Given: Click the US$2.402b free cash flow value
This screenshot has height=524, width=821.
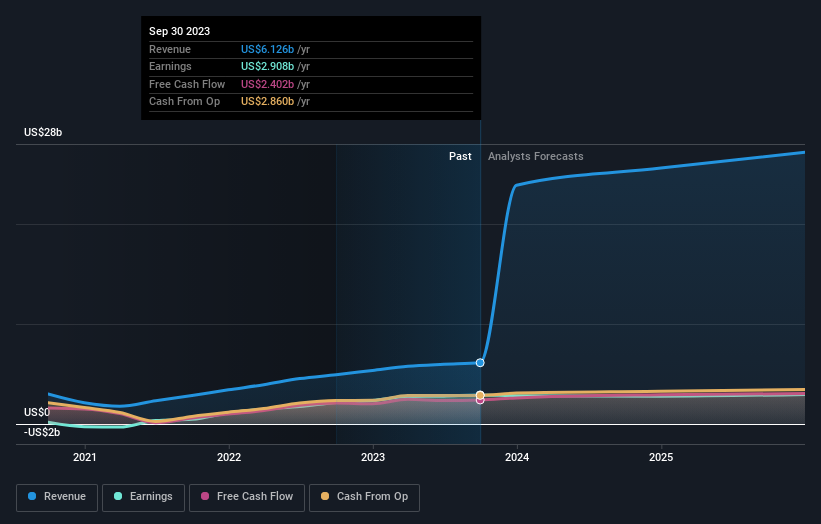Looking at the screenshot, I should [268, 84].
